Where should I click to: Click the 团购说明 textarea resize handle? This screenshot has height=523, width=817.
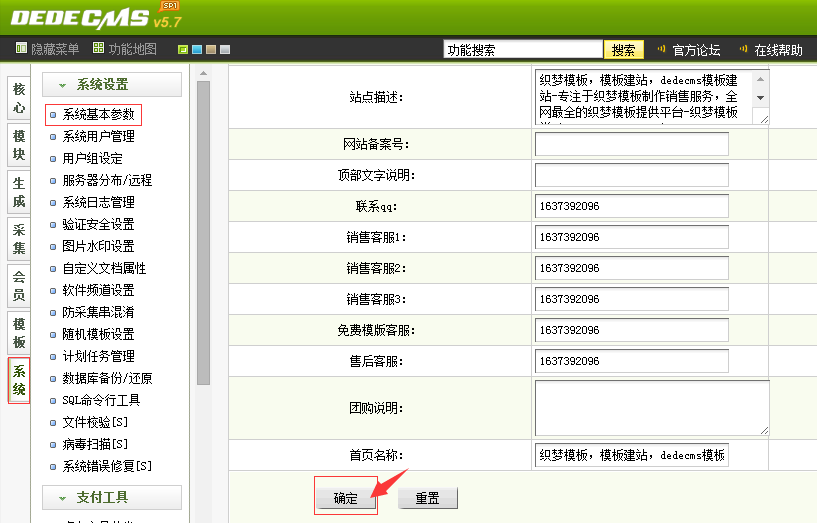[764, 430]
